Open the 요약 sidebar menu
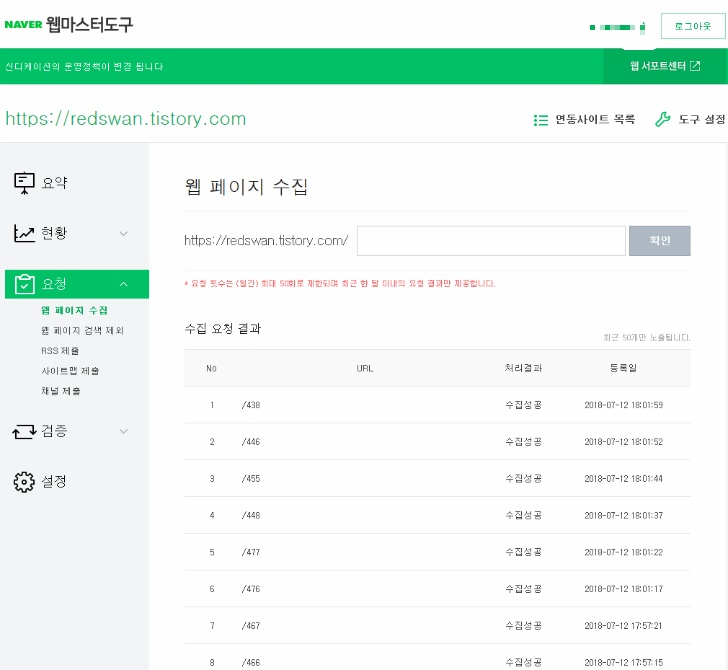The height and width of the screenshot is (670, 728). (x=54, y=183)
